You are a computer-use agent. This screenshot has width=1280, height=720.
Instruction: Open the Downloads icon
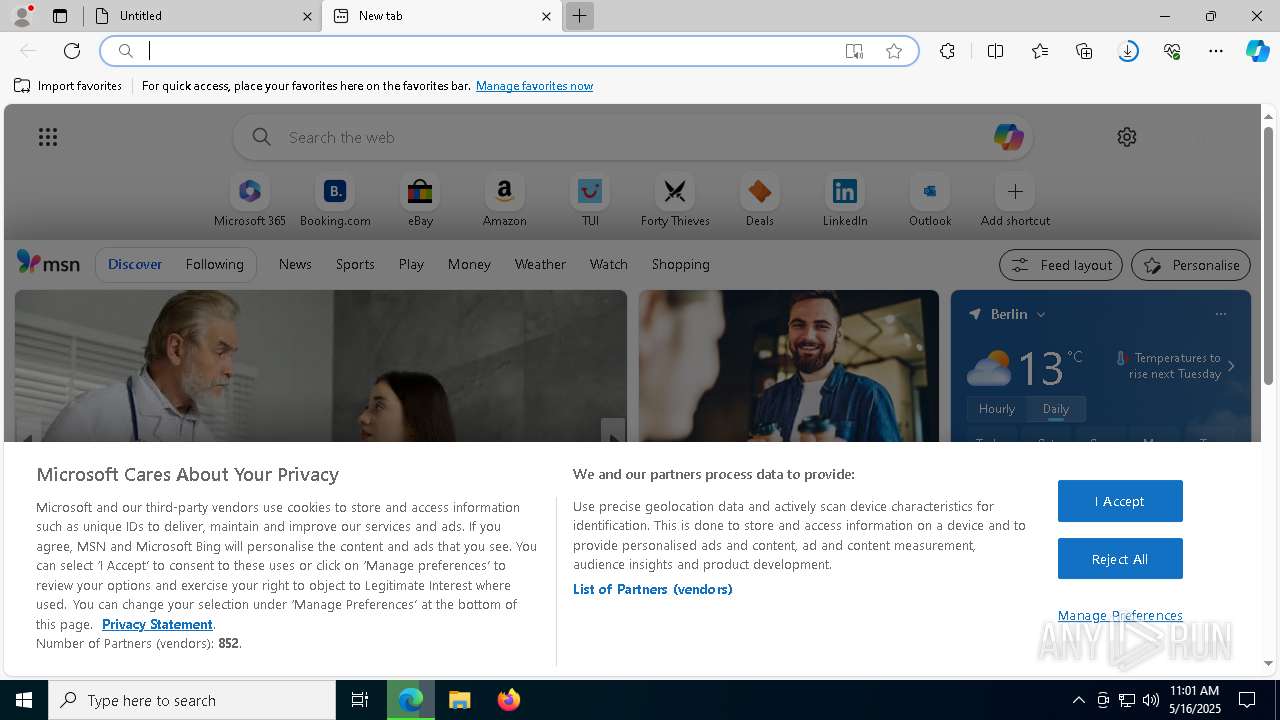point(1128,51)
